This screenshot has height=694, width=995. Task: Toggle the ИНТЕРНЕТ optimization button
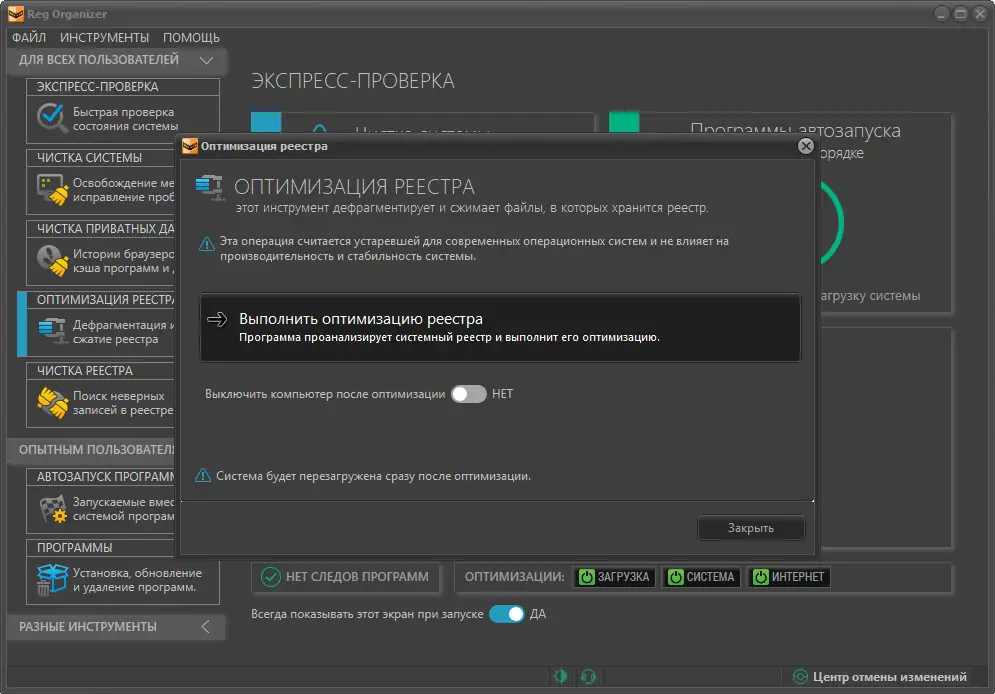pos(789,577)
